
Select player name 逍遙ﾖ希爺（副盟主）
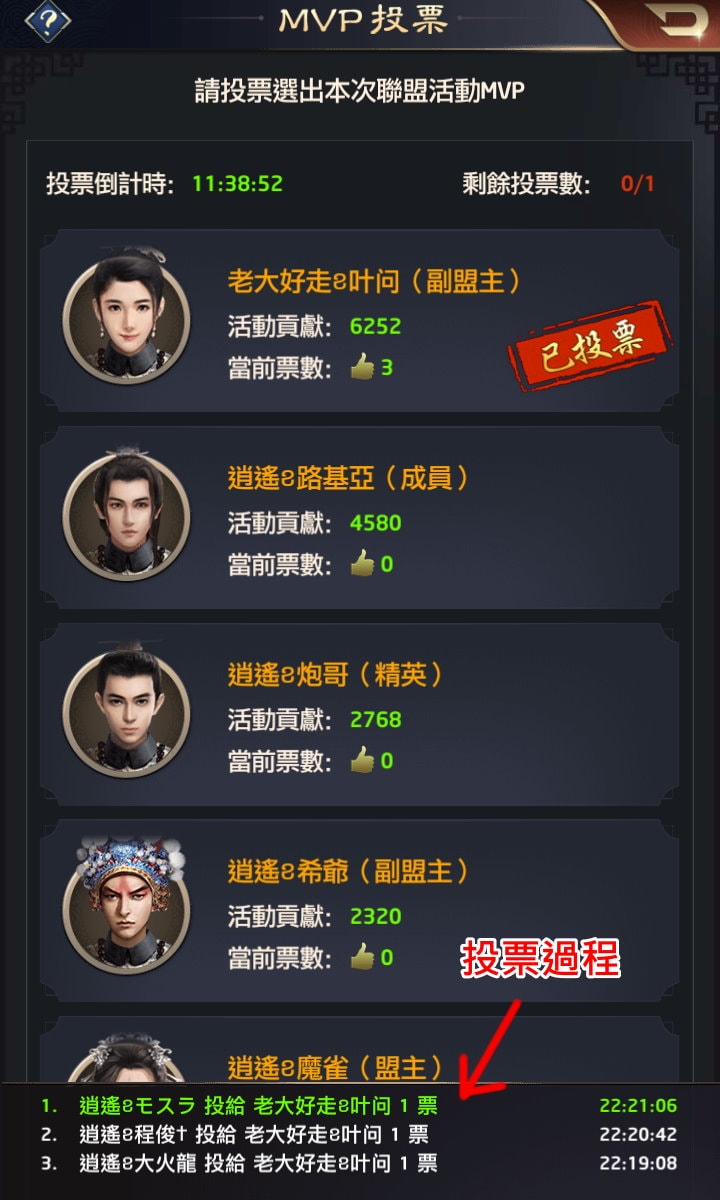(349, 872)
